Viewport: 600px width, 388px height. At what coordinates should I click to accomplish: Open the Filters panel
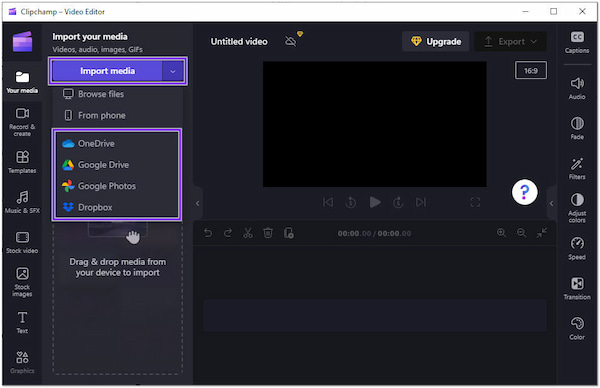(x=577, y=168)
